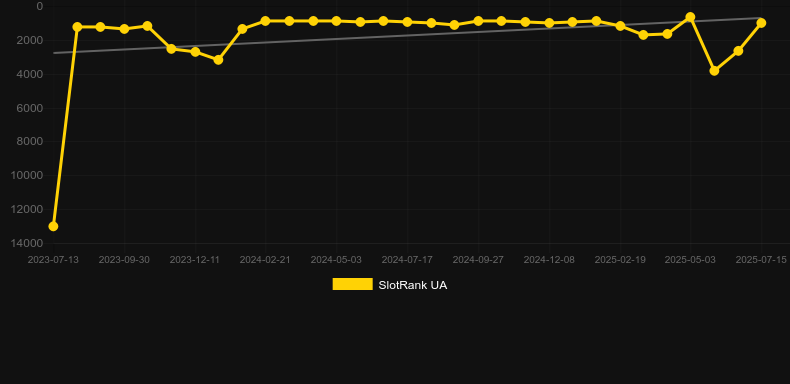
Task: Click the y-axis value 6000
Action: pos(30,108)
